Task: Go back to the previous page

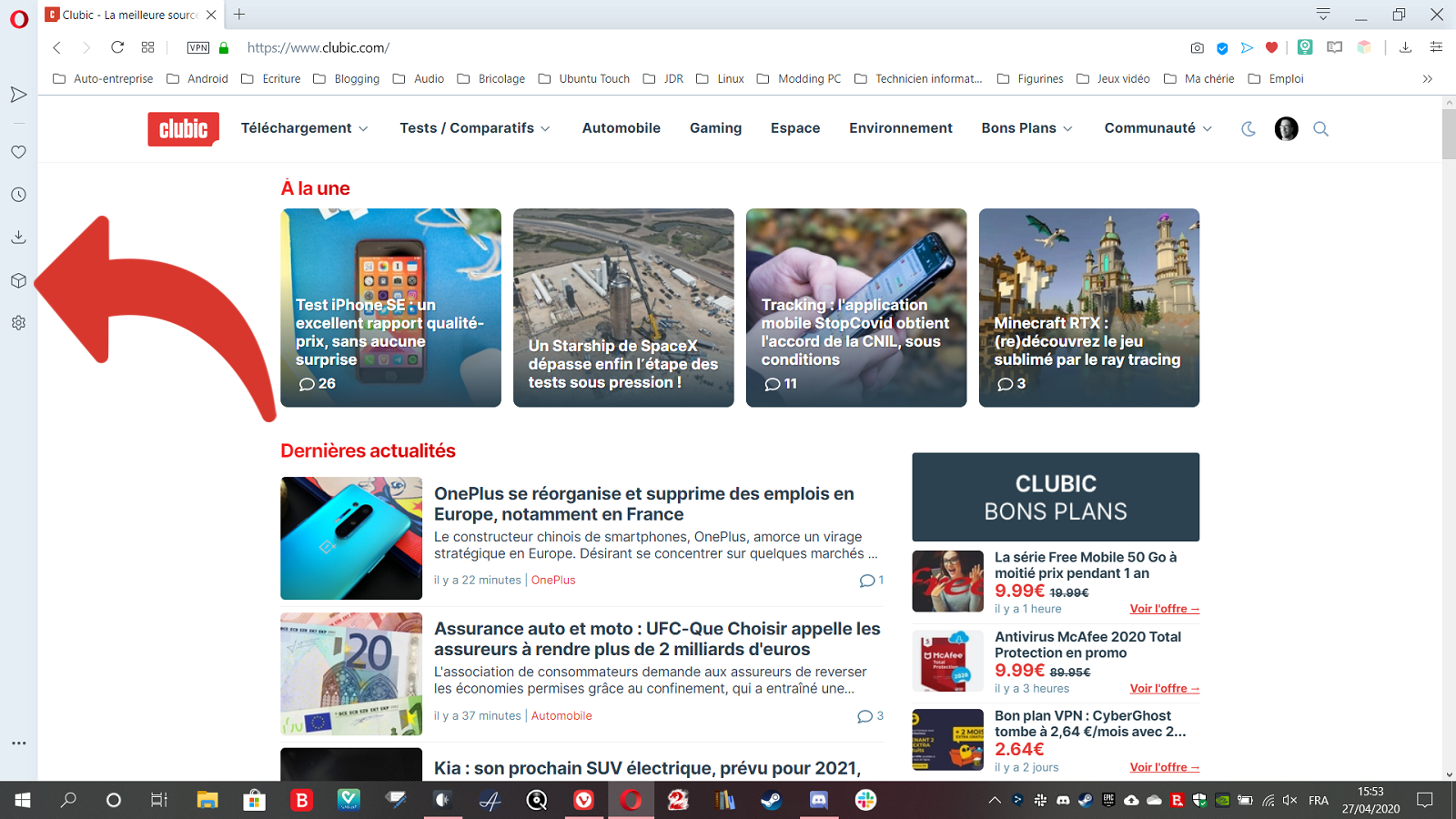Action: (x=56, y=47)
